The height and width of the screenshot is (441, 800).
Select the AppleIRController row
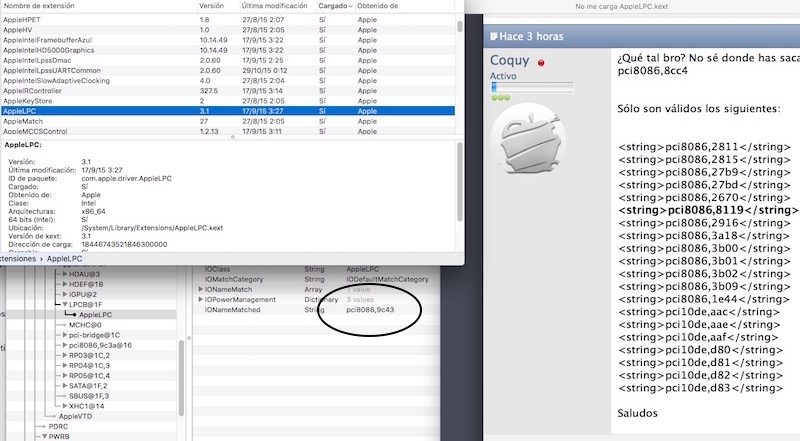pyautogui.click(x=228, y=91)
